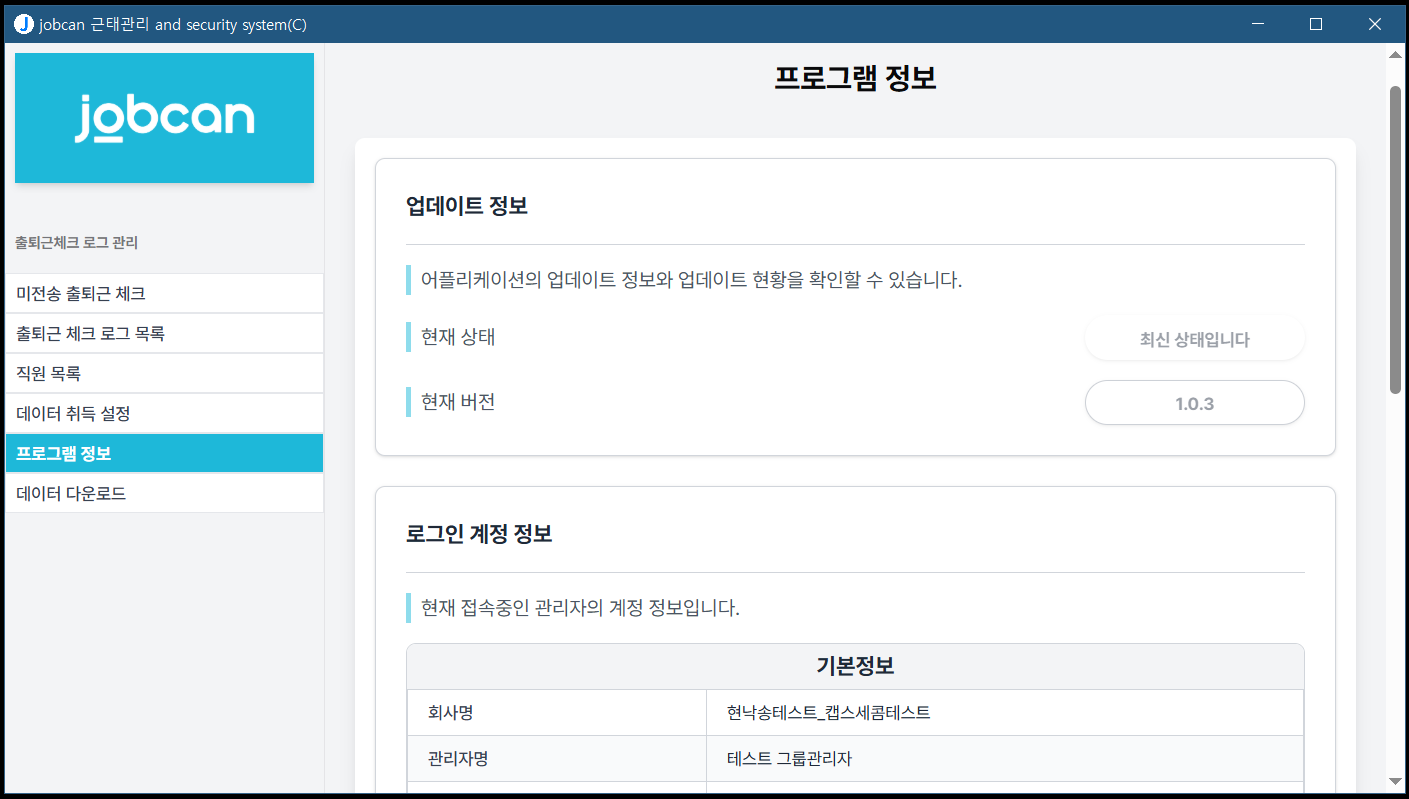Image resolution: width=1409 pixels, height=799 pixels.
Task: Minimize the jobcan window
Action: click(1258, 24)
